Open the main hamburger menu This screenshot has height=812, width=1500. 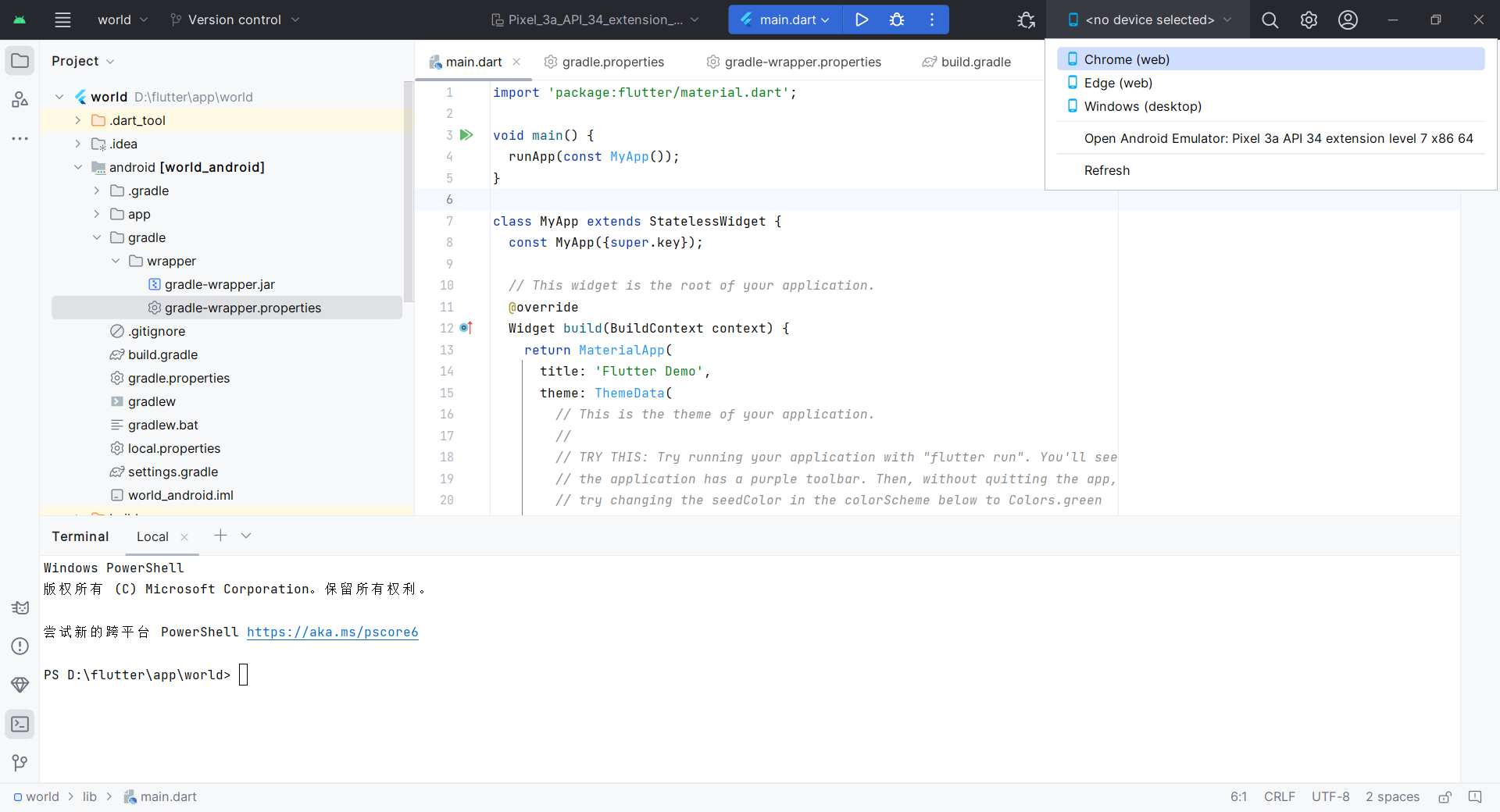point(62,20)
